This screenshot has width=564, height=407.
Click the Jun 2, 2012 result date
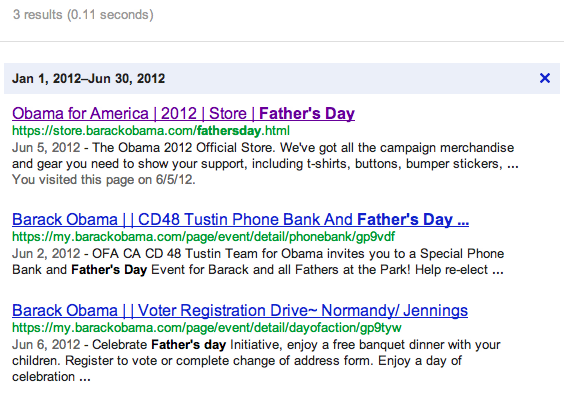click(x=46, y=253)
